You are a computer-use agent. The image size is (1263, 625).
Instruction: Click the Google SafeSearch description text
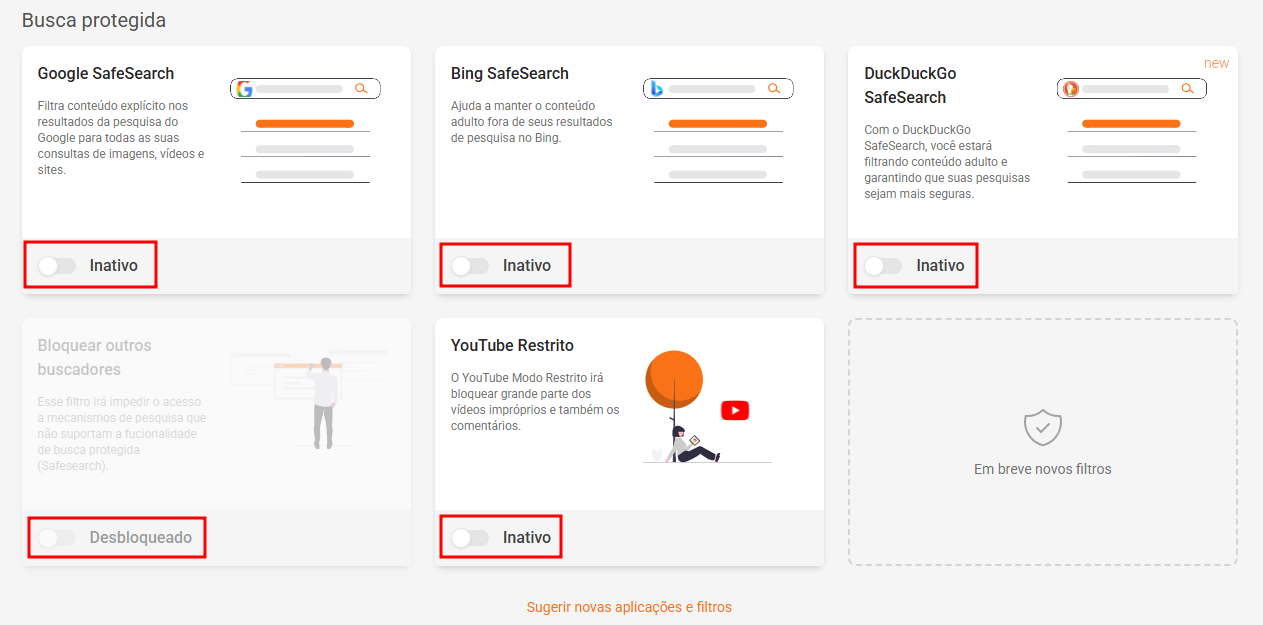pyautogui.click(x=121, y=138)
